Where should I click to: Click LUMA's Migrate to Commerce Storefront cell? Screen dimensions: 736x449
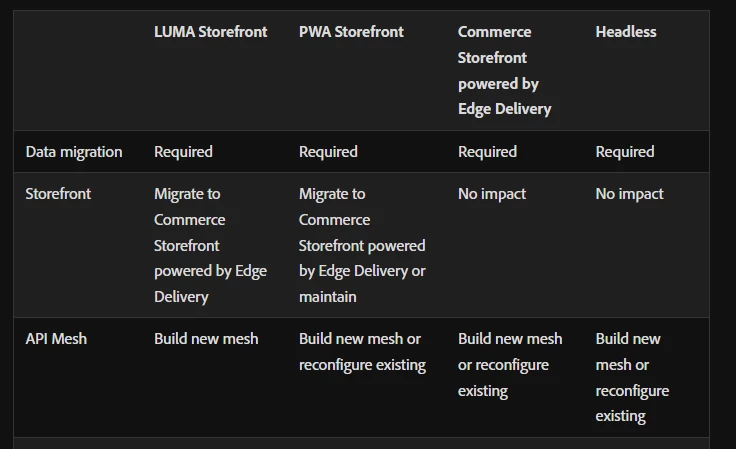click(x=210, y=245)
